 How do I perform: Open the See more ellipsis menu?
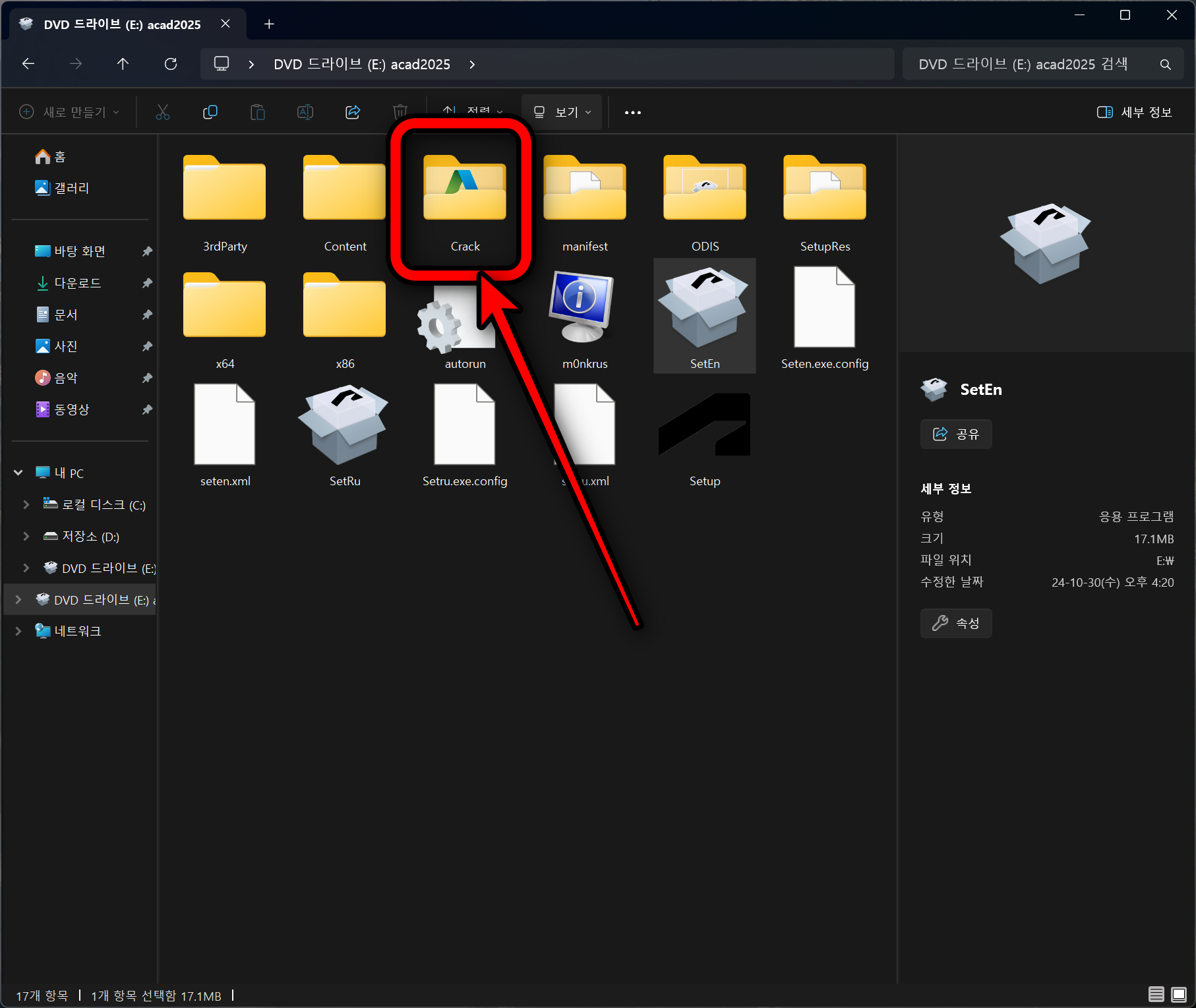633,113
